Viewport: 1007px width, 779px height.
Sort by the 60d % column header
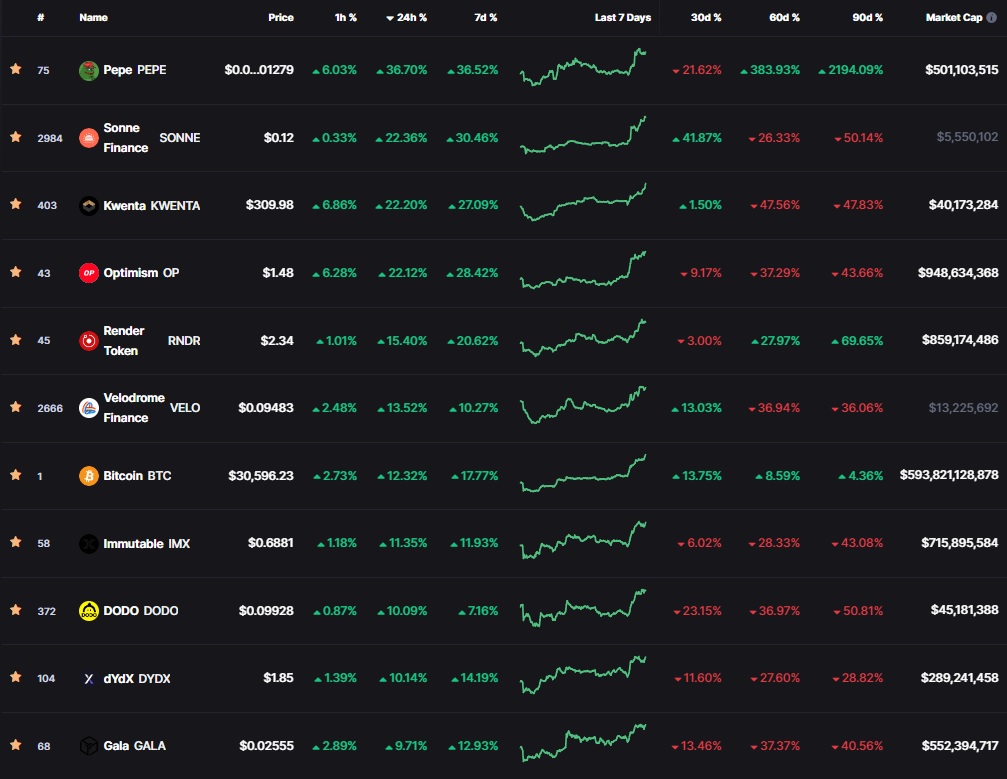[x=784, y=17]
